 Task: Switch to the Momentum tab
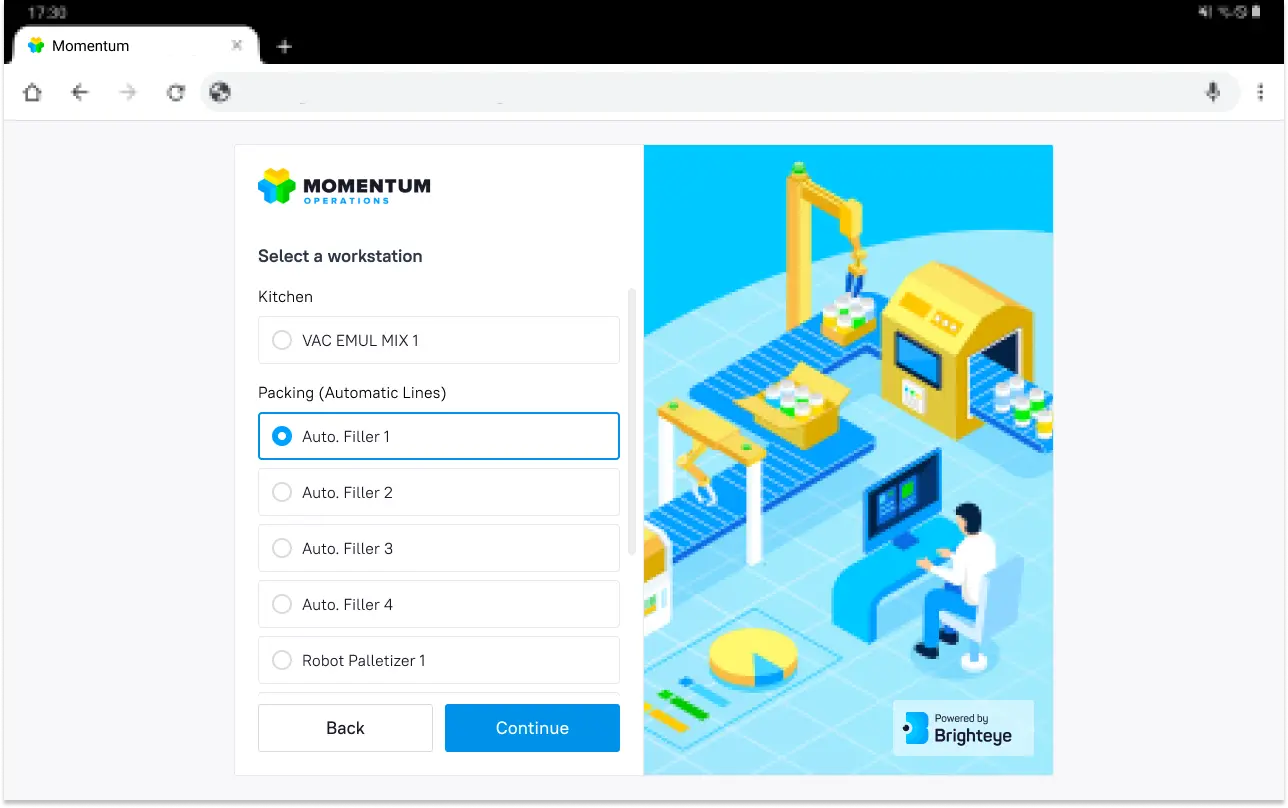[x=134, y=46]
